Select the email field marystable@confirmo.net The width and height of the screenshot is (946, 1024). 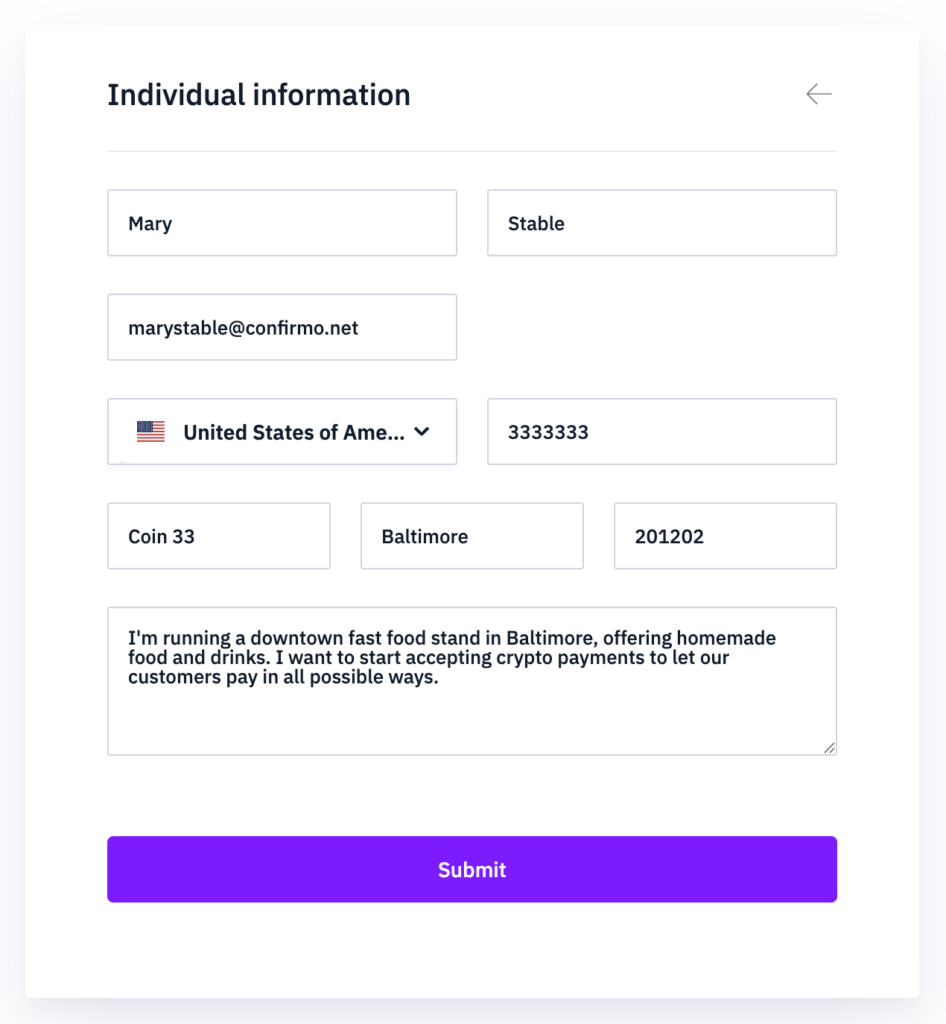click(x=282, y=327)
